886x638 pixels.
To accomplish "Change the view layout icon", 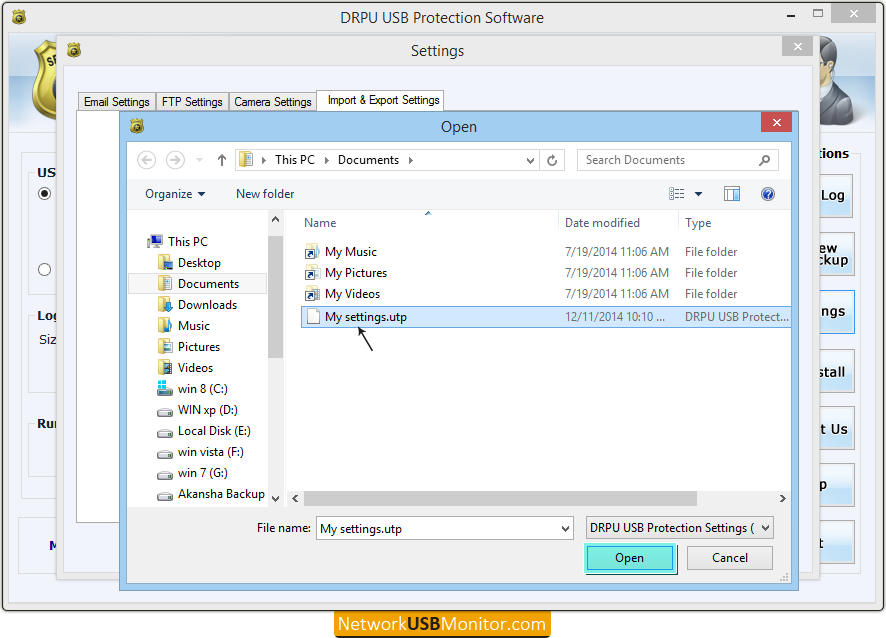I will tap(676, 194).
